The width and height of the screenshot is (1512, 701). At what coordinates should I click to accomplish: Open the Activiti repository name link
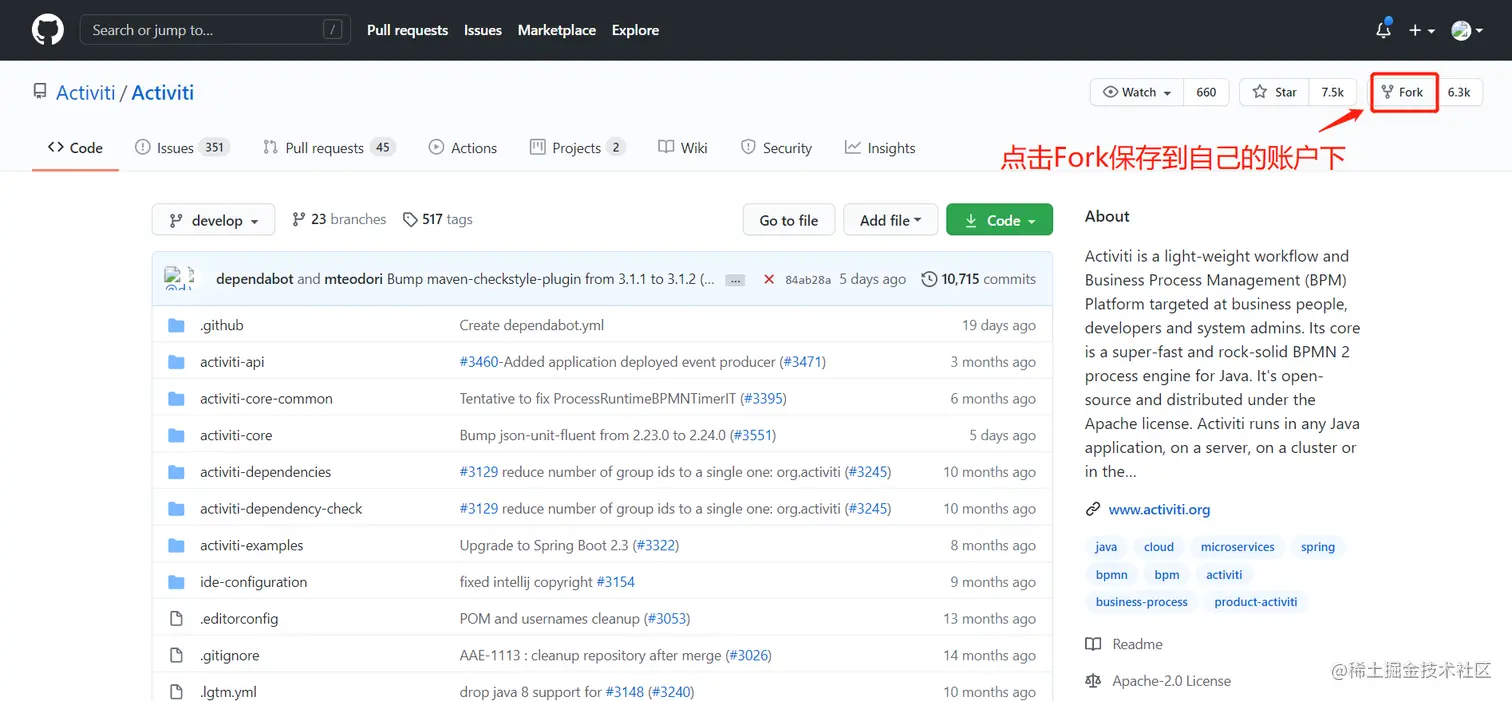[x=163, y=92]
